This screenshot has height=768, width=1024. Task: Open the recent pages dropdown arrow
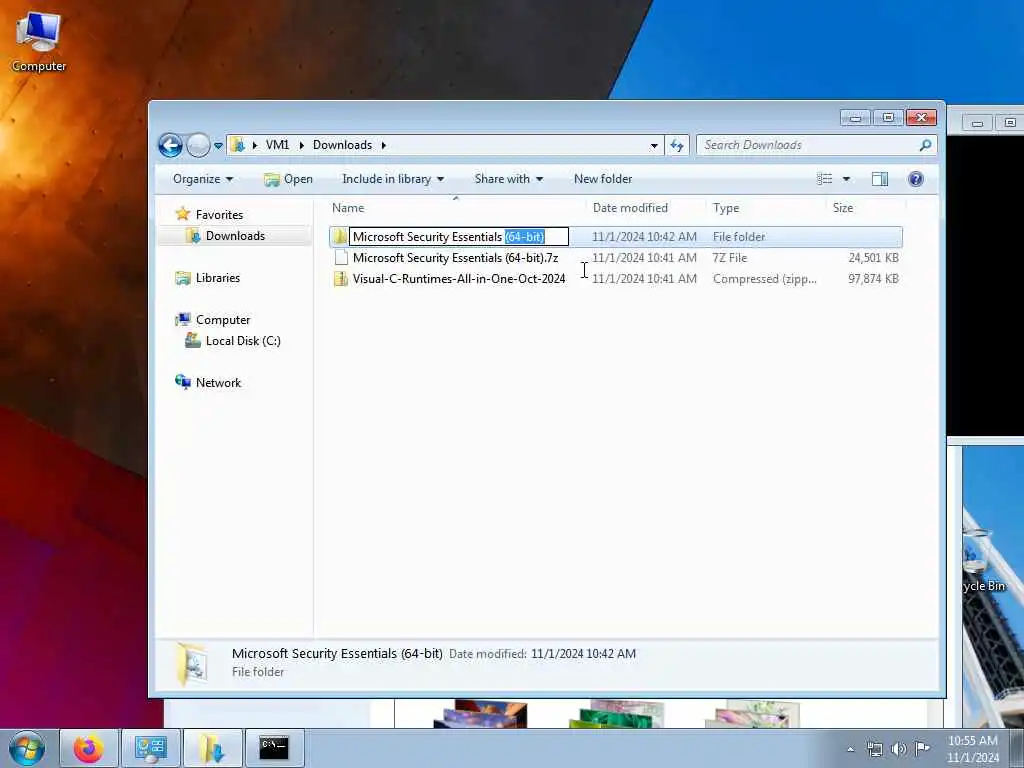click(218, 146)
